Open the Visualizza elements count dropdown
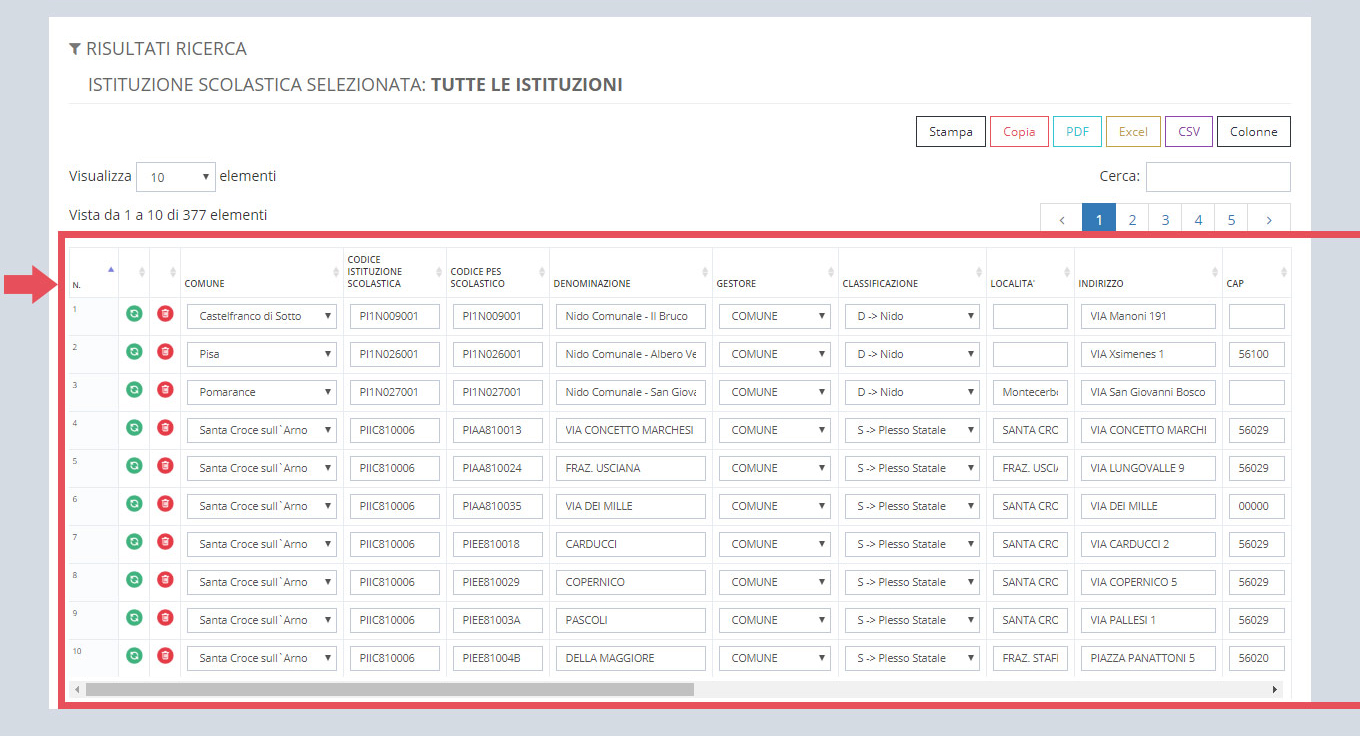The height and width of the screenshot is (736, 1360). pyautogui.click(x=176, y=177)
